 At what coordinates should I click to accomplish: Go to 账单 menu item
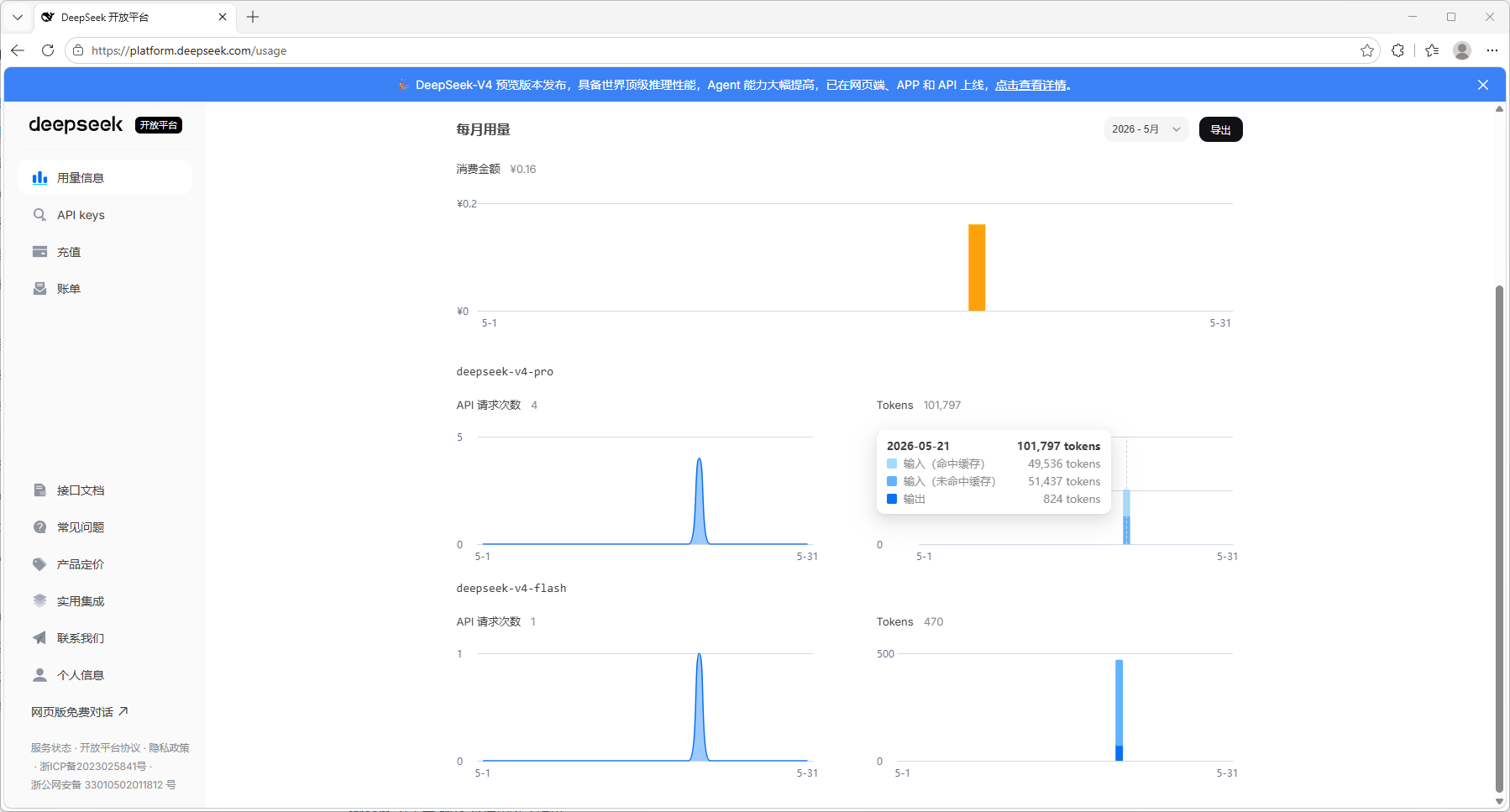click(105, 289)
